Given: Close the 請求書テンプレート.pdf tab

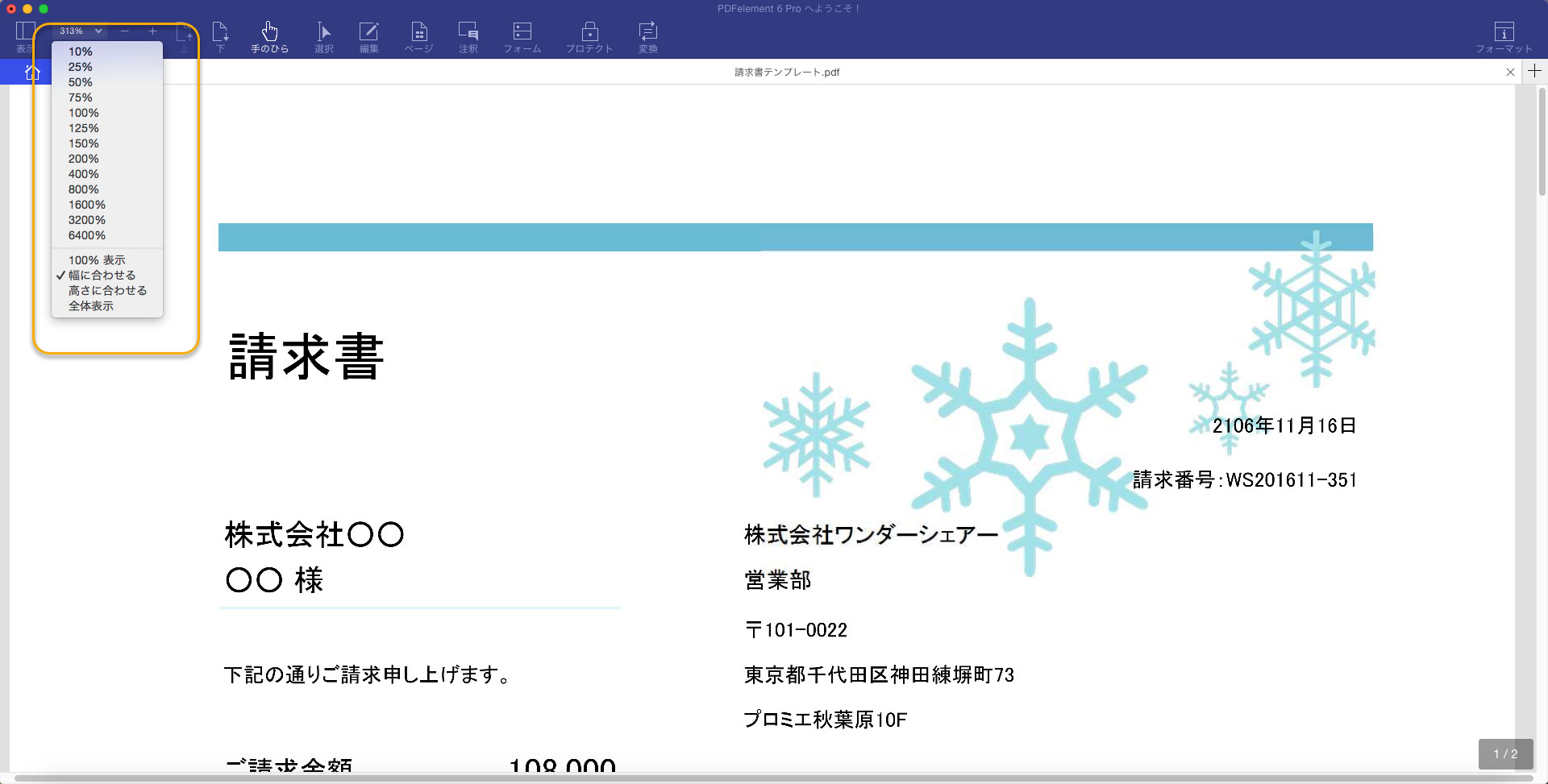Looking at the screenshot, I should tap(1510, 72).
